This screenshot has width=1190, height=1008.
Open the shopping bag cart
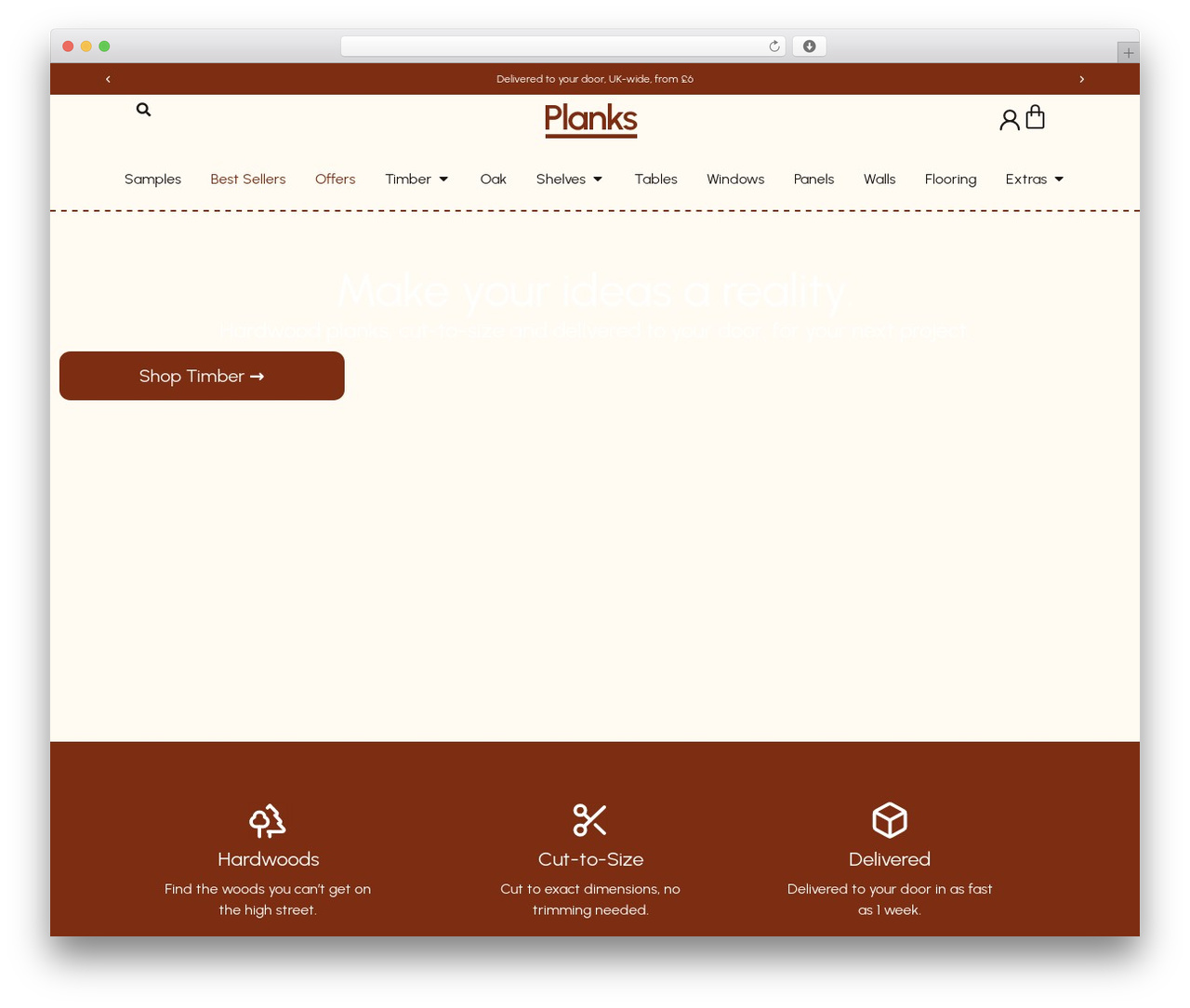coord(1036,117)
